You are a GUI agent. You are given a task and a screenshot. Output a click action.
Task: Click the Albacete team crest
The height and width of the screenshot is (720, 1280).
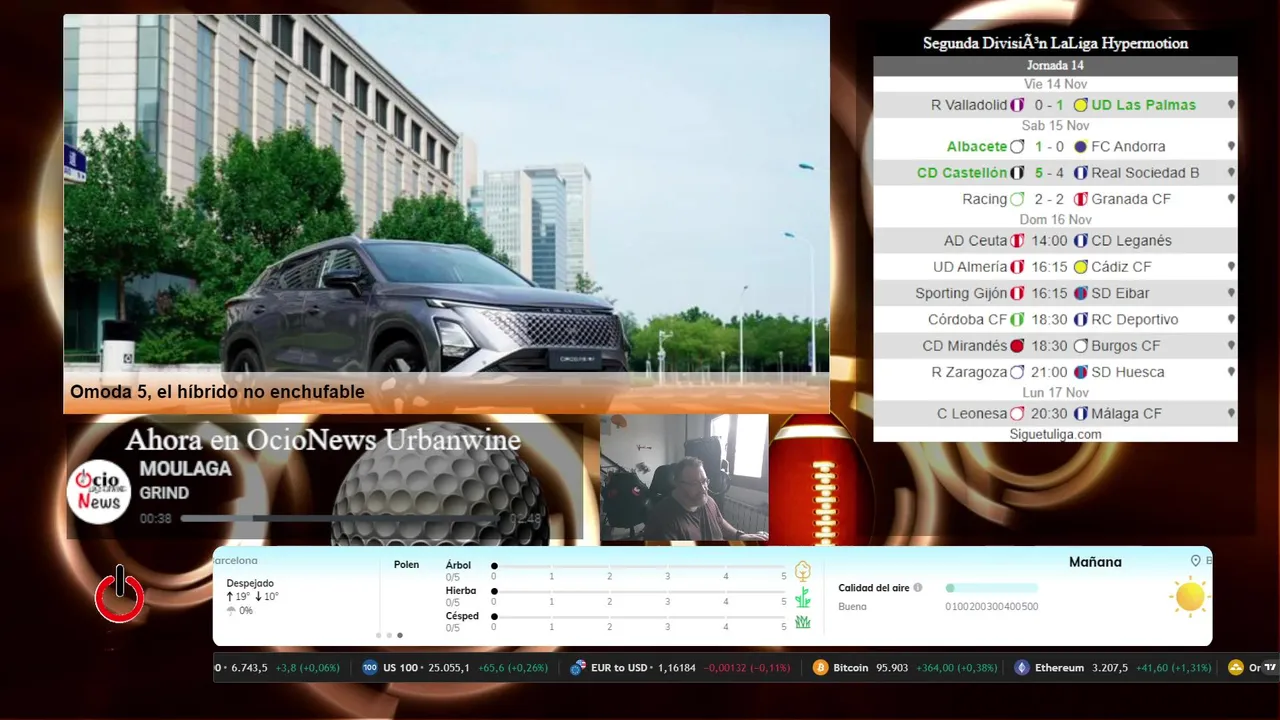point(1017,146)
